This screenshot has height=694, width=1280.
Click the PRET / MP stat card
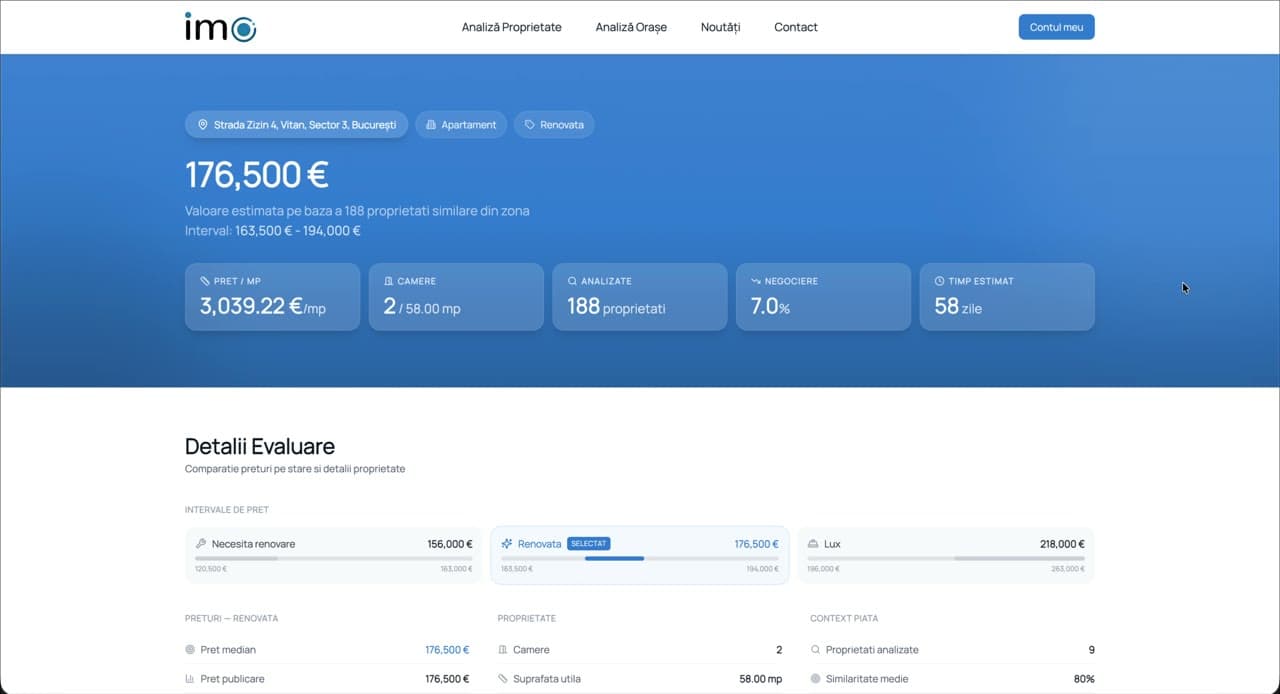point(272,297)
